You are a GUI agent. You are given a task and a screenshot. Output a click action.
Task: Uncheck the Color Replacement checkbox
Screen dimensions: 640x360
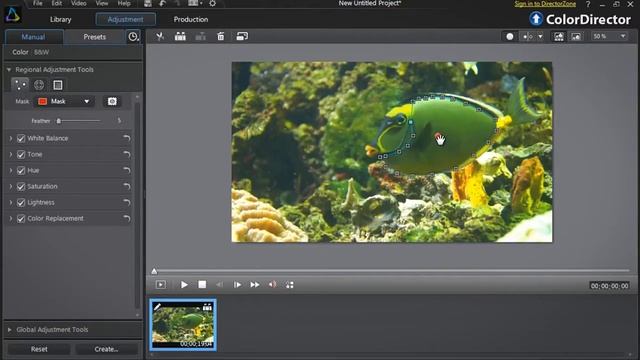pyautogui.click(x=21, y=219)
